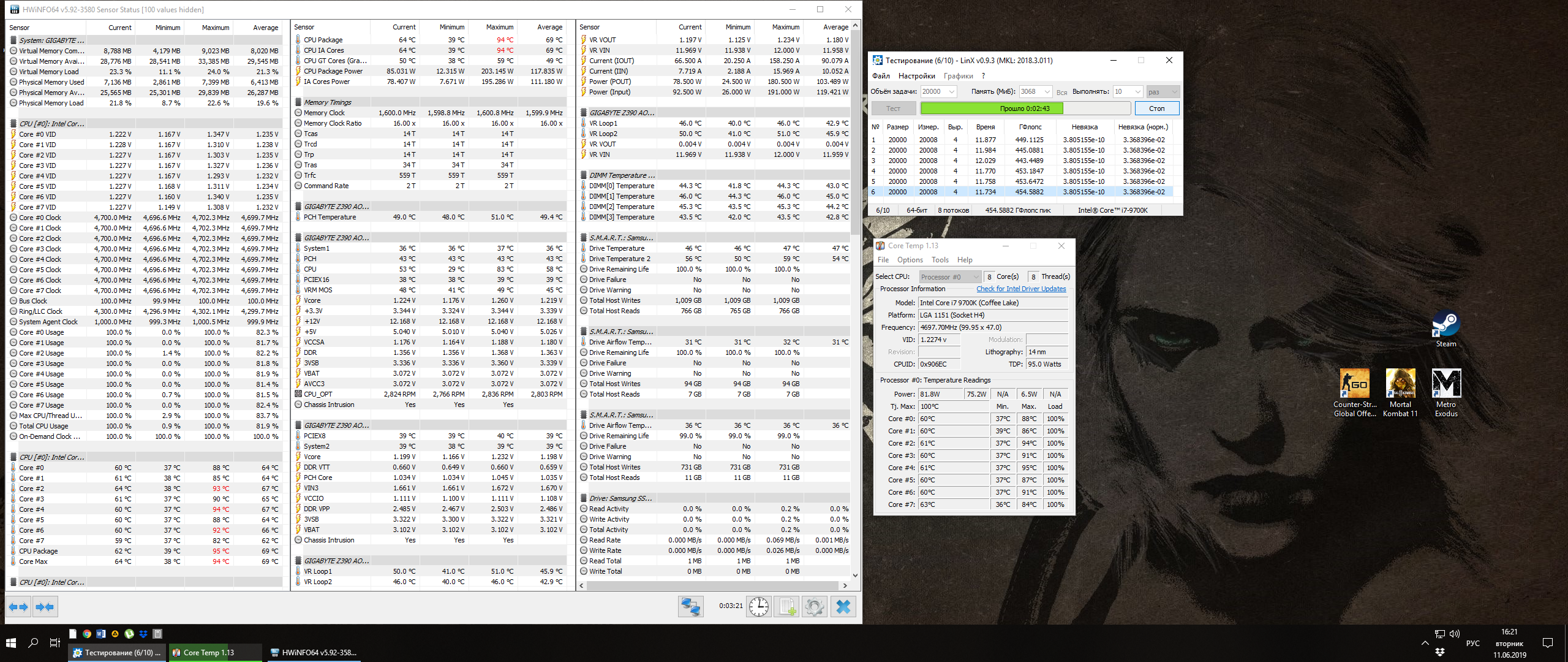Expand the Объём задачи 20000 dropdown
Image resolution: width=1568 pixels, height=662 pixels.
click(951, 92)
